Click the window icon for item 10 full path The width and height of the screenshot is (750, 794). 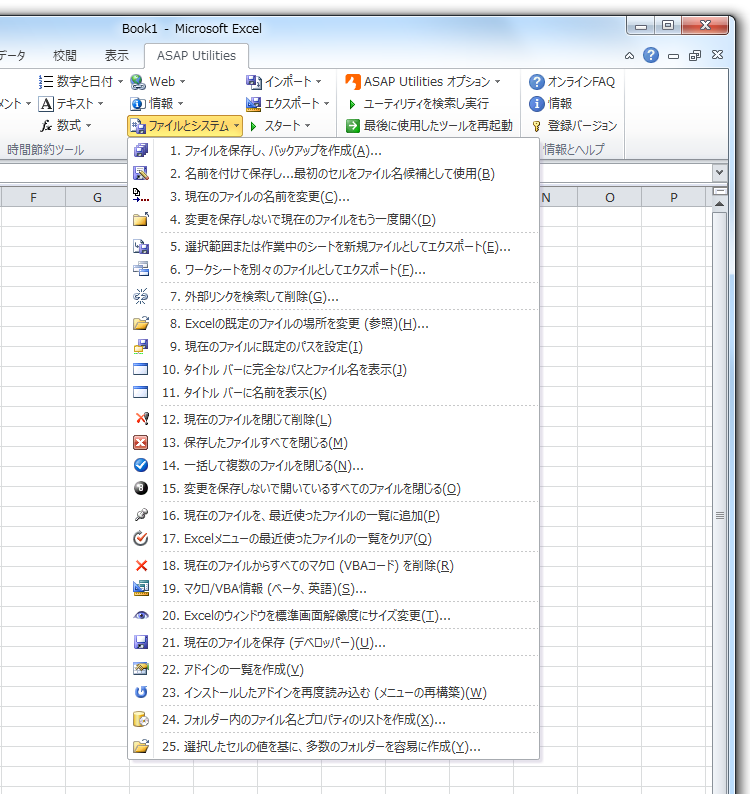coord(141,369)
